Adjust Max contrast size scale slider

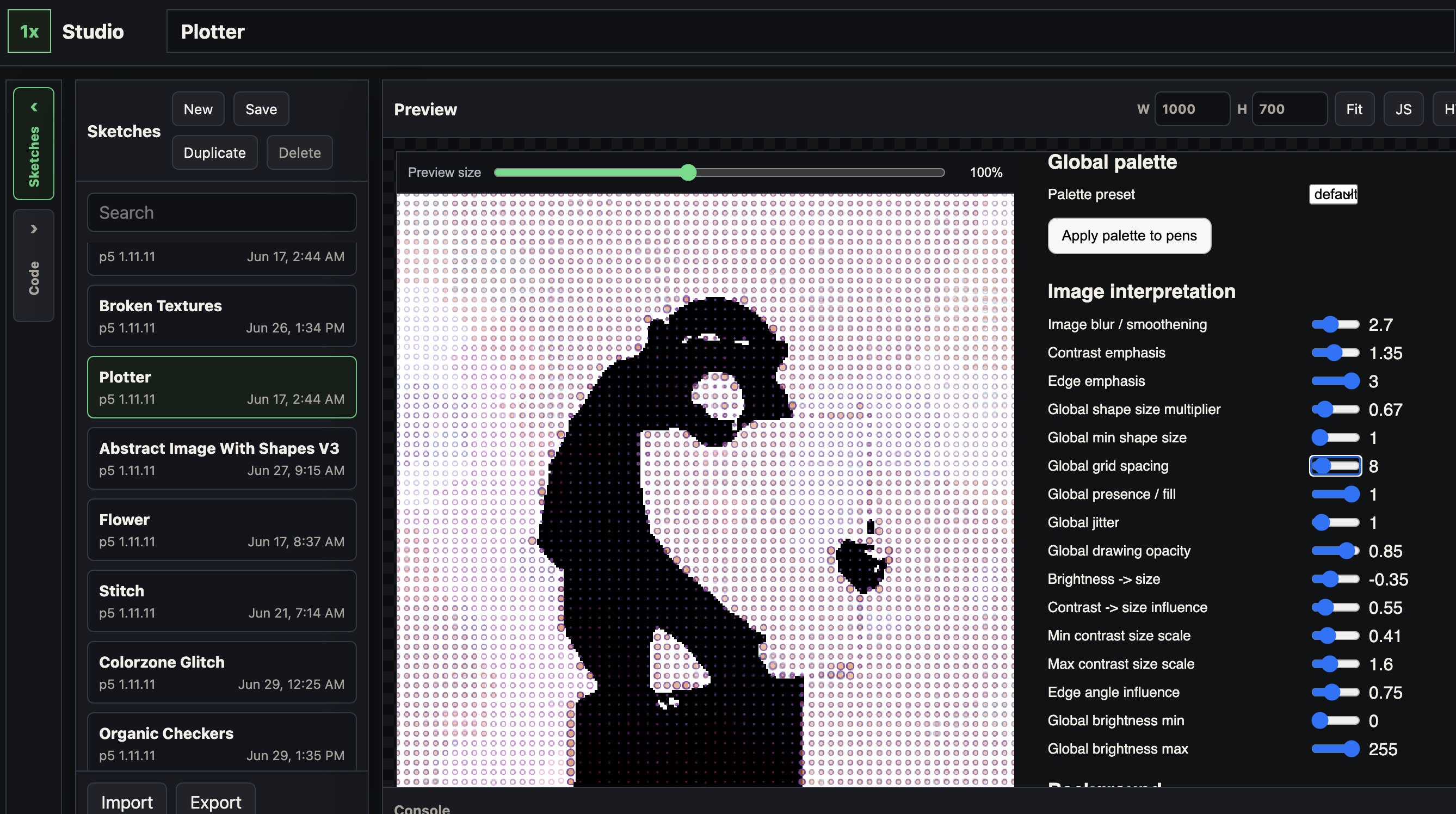[1335, 664]
